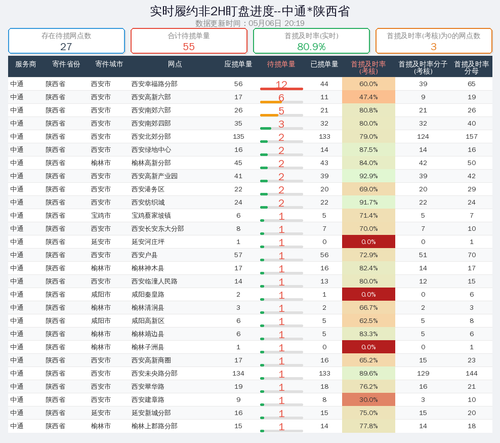Select the 榆林清涧县 network name
This screenshot has width=500, height=443.
[x=148, y=308]
